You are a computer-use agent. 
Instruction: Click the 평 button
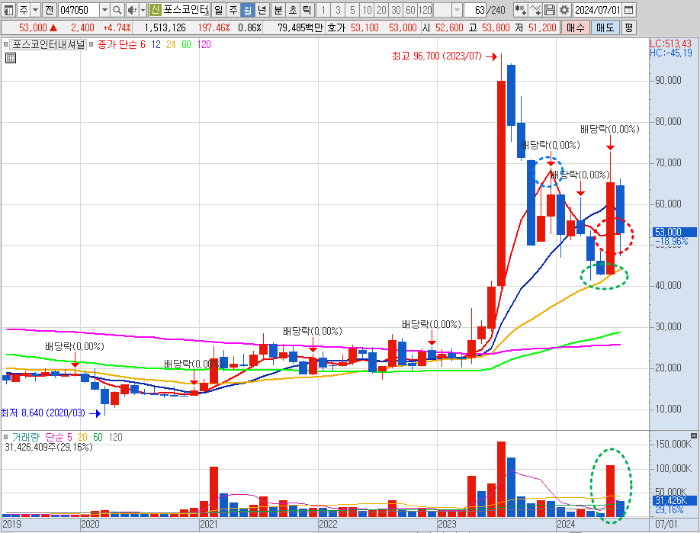point(629,28)
